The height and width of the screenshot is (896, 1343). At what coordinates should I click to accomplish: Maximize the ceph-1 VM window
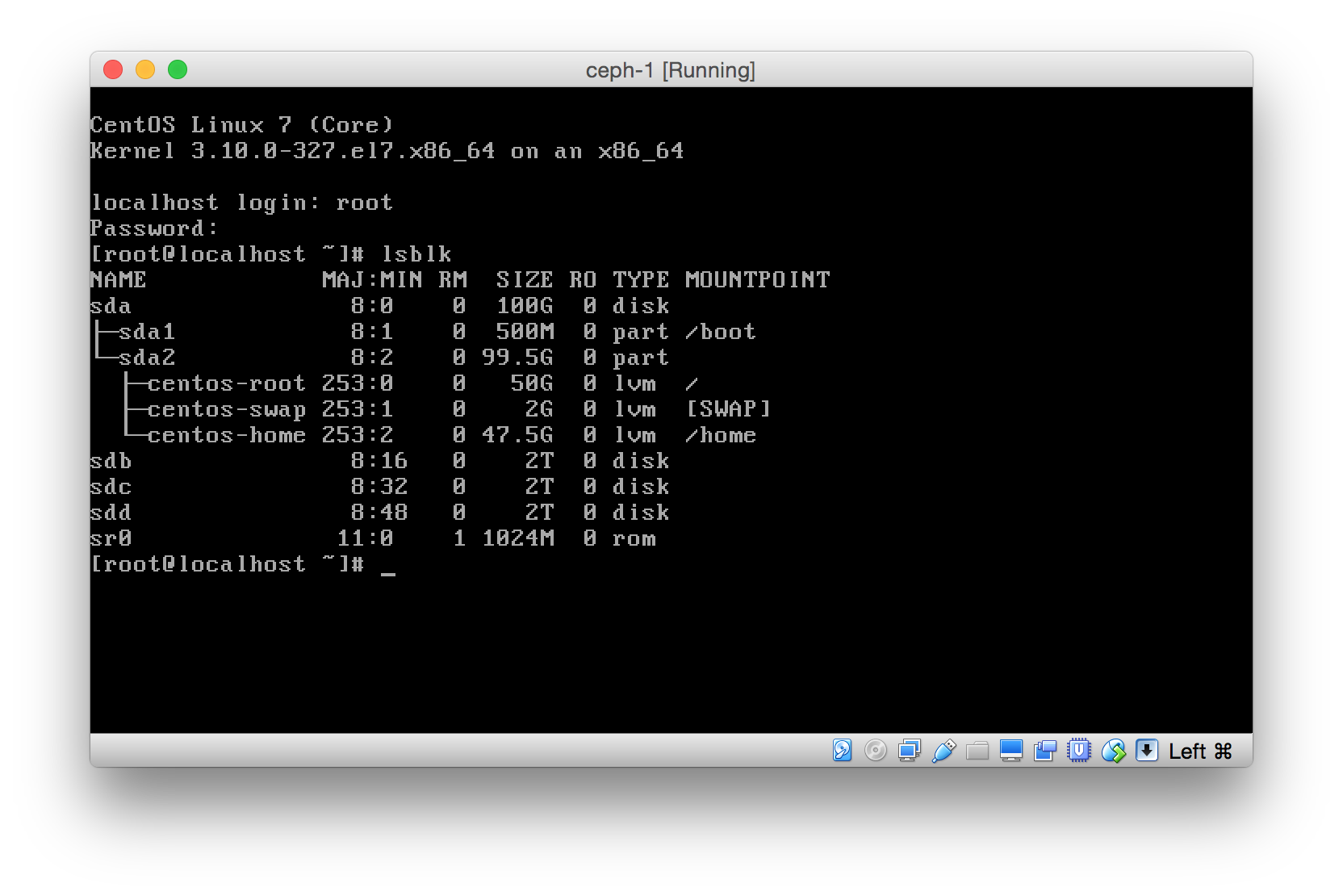pos(178,69)
